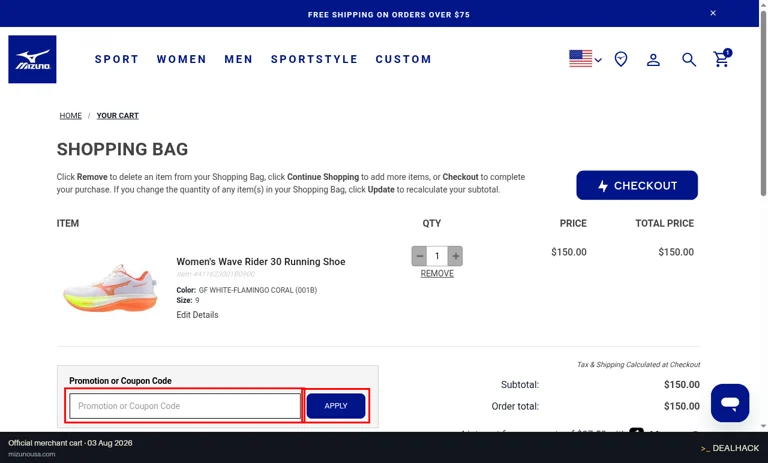This screenshot has width=768, height=463.
Task: Click the free shipping banner text
Action: point(388,15)
